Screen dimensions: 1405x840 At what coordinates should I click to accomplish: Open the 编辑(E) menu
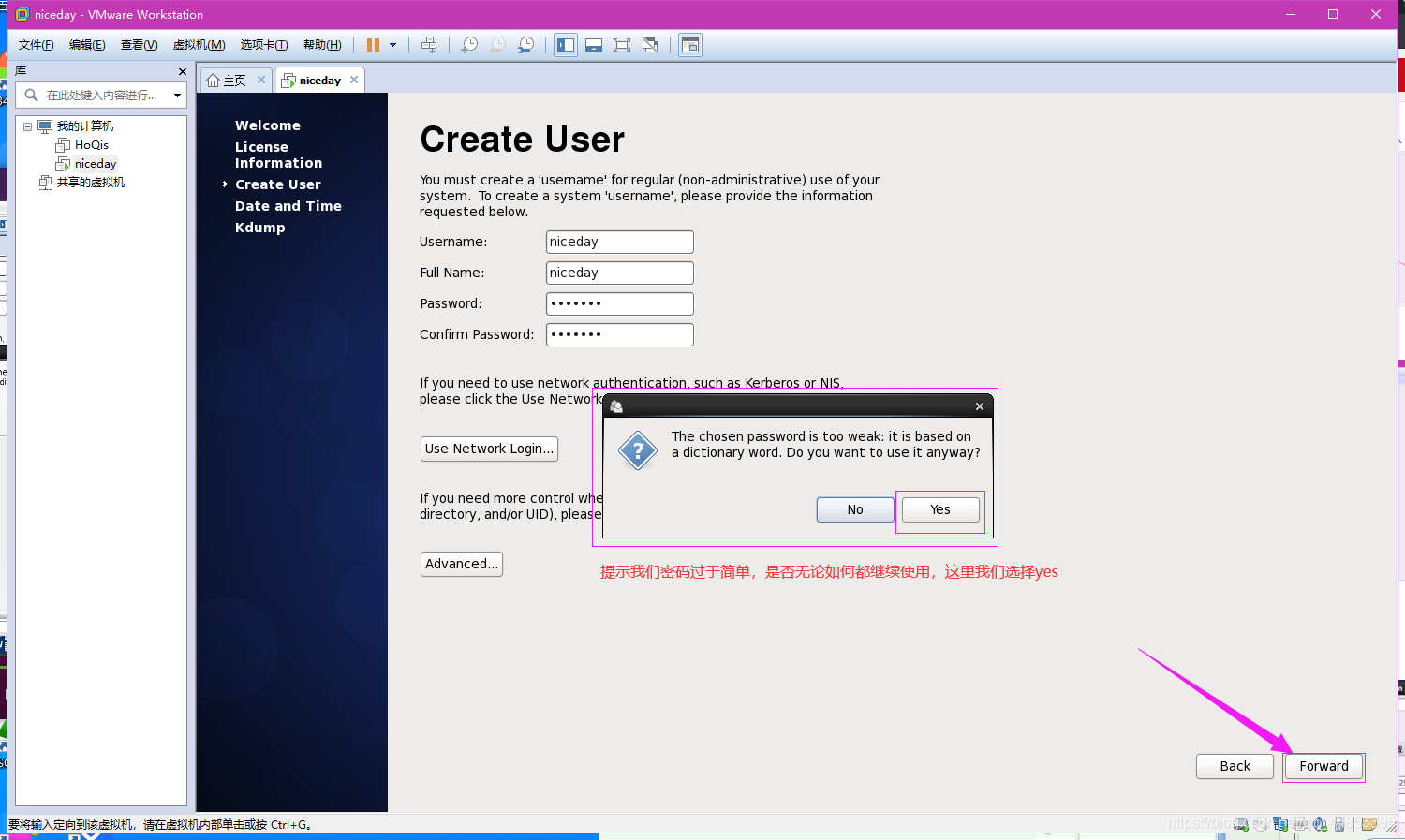pos(87,45)
